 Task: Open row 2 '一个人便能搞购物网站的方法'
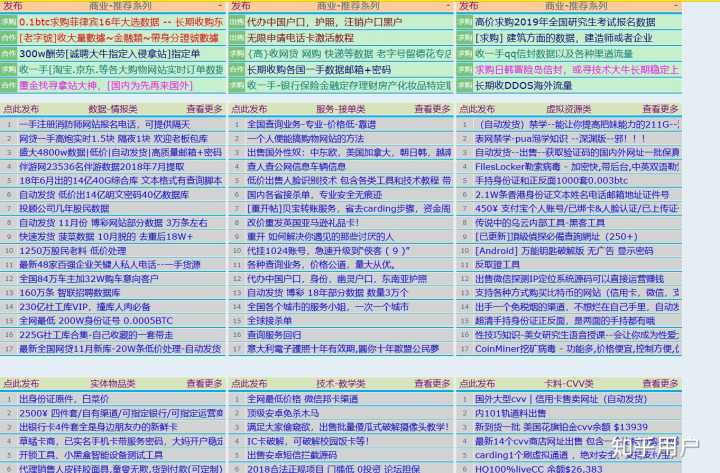point(305,139)
